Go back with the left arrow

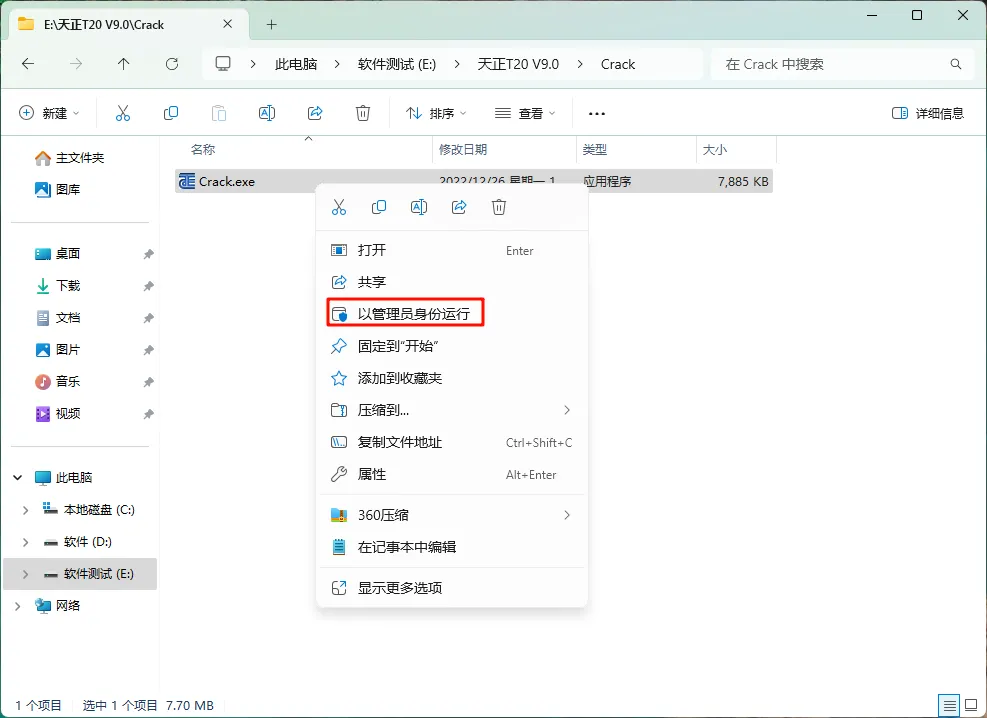click(x=28, y=64)
